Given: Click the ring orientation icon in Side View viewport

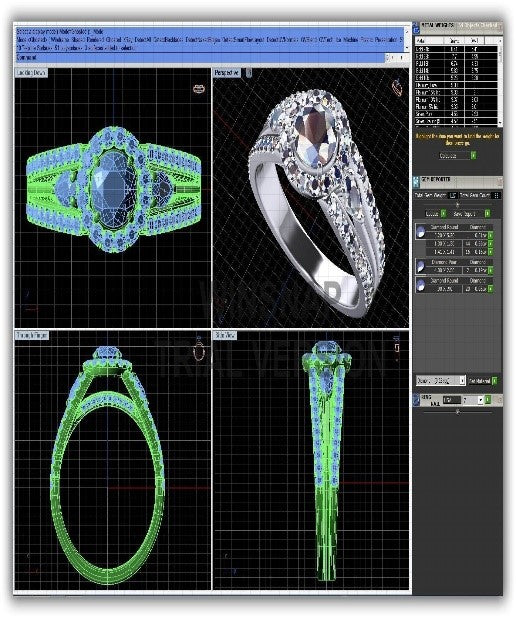Looking at the screenshot, I should pyautogui.click(x=396, y=346).
